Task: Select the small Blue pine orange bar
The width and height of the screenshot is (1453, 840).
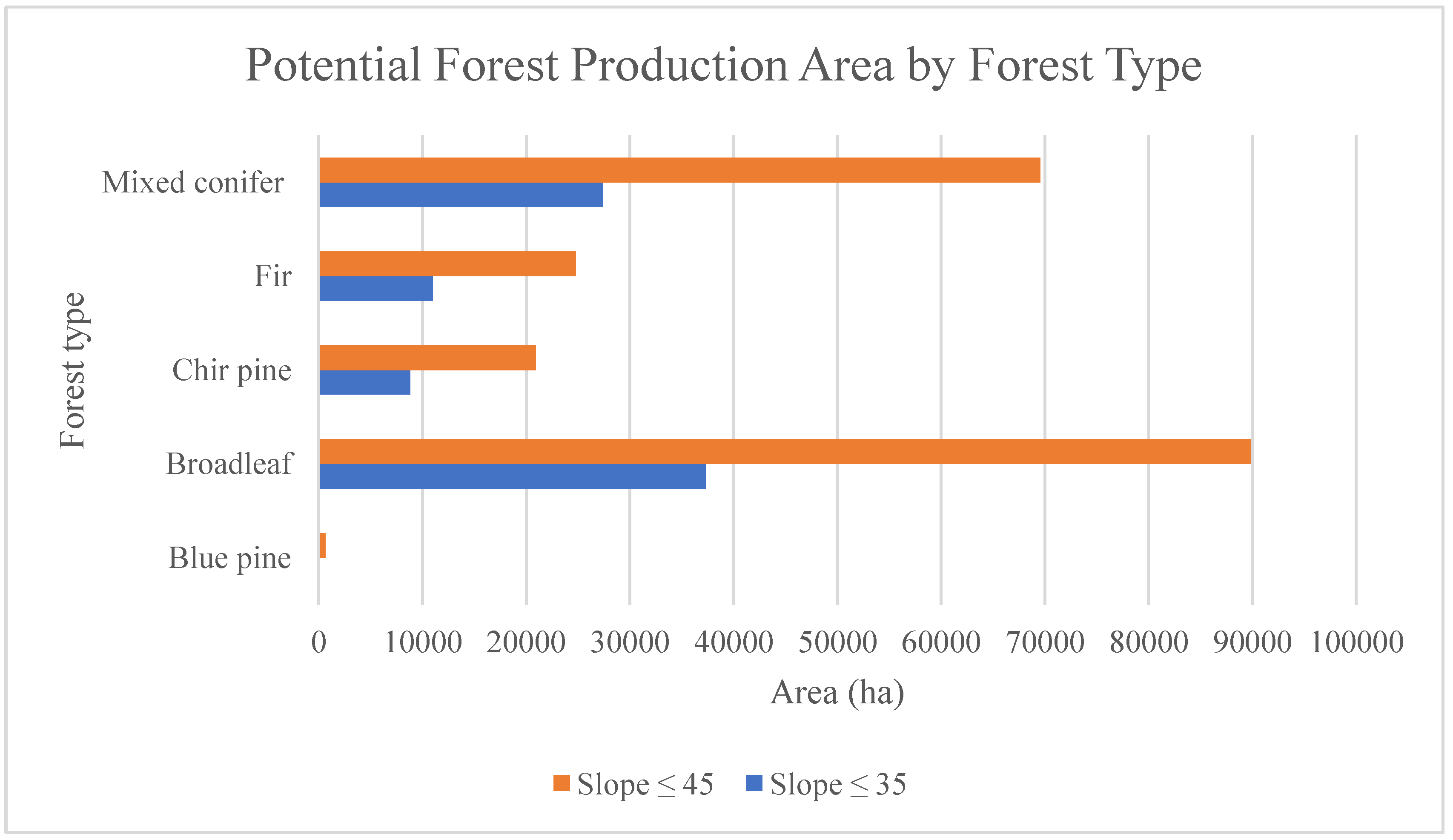Action: [322, 545]
